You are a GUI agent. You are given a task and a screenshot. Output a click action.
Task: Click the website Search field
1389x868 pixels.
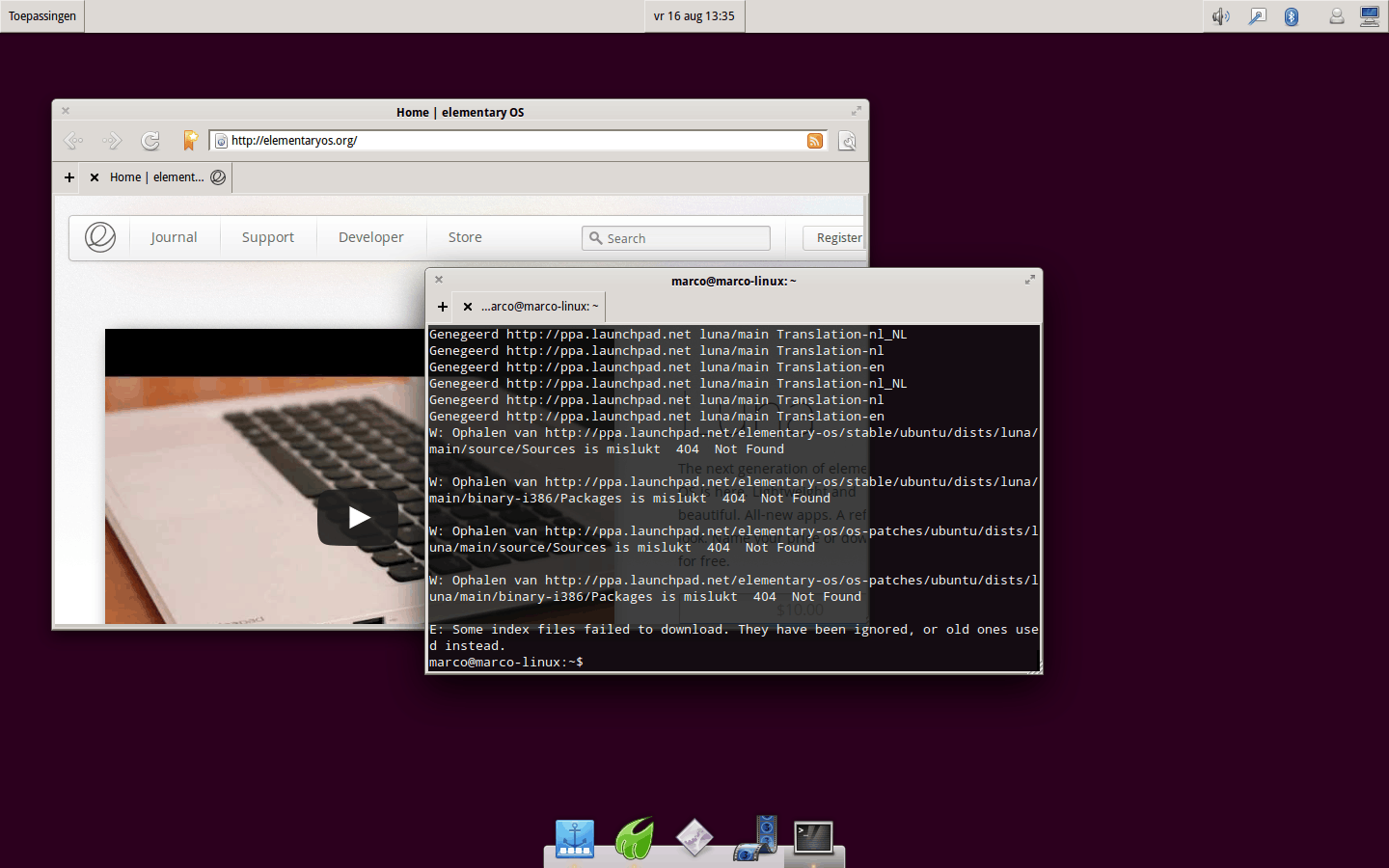pos(676,238)
